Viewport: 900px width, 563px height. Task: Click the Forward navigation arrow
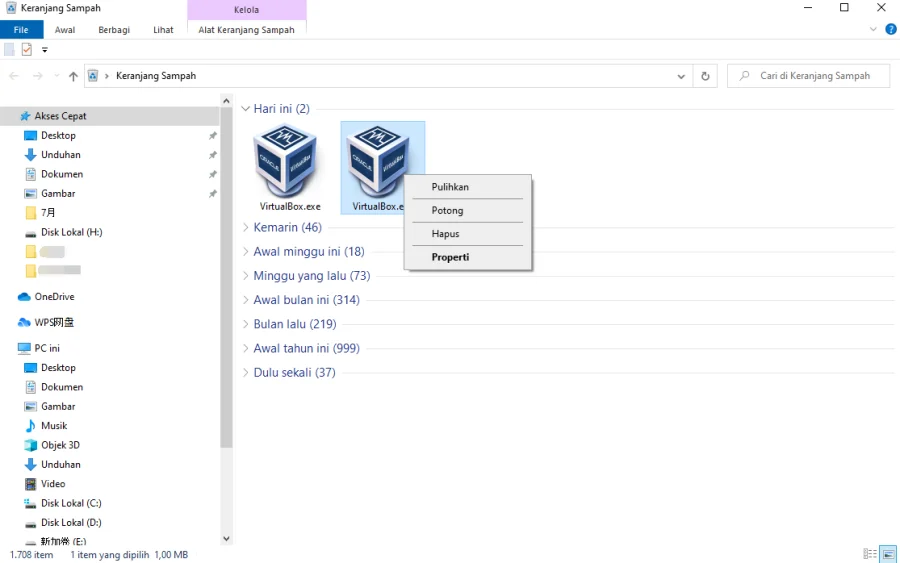click(37, 76)
